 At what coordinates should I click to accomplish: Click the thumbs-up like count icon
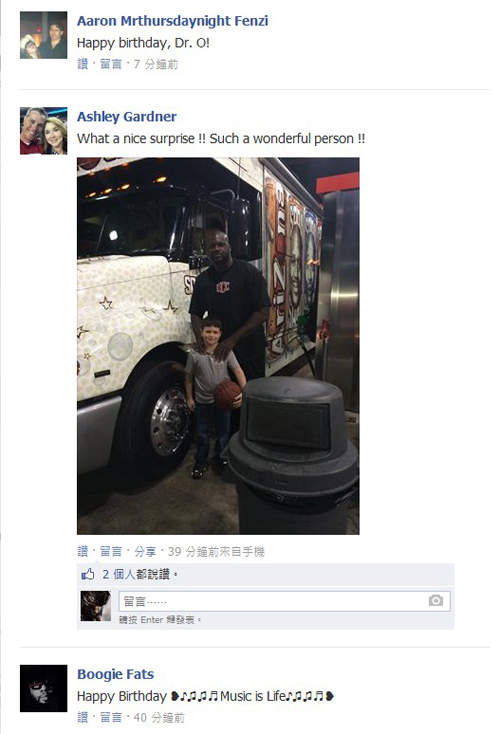tap(88, 574)
